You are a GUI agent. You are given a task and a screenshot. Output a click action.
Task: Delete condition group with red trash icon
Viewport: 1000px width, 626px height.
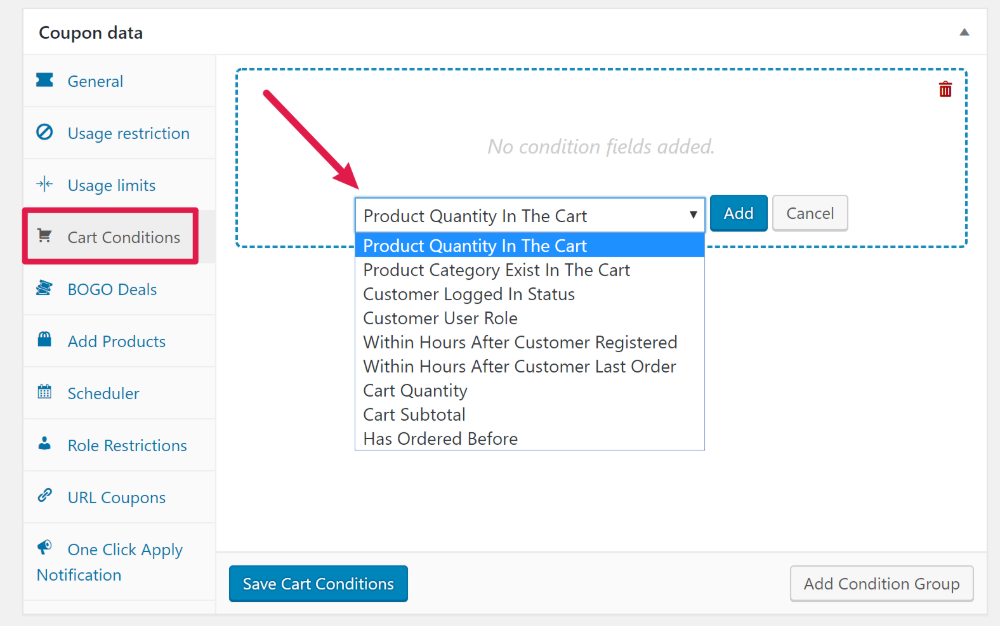[945, 89]
